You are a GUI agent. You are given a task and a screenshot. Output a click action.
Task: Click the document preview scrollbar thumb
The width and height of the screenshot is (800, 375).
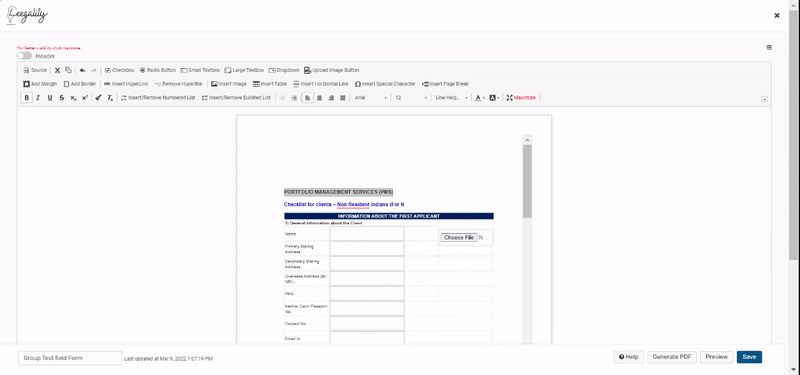(527, 181)
